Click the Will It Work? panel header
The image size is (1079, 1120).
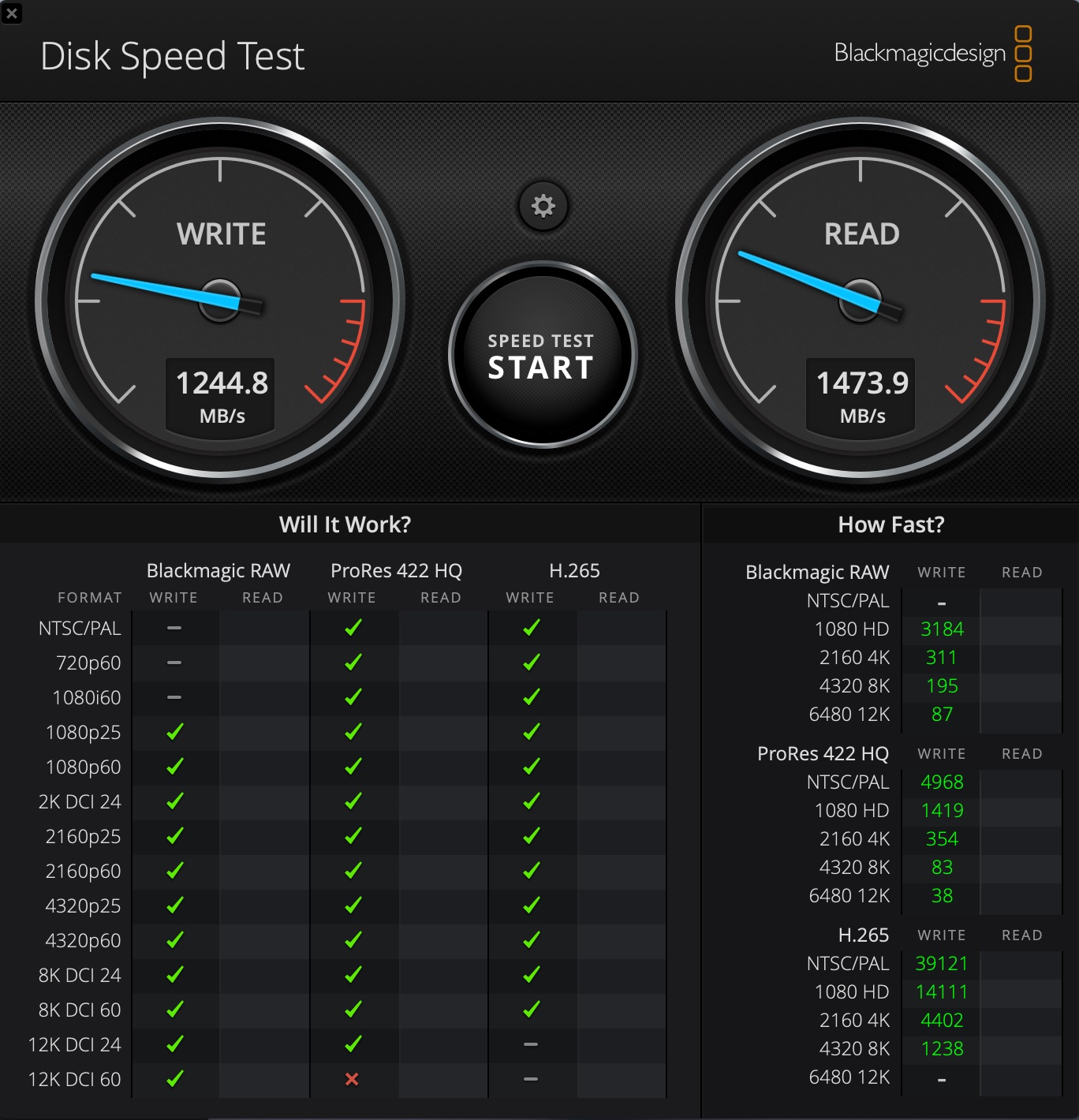[x=345, y=525]
